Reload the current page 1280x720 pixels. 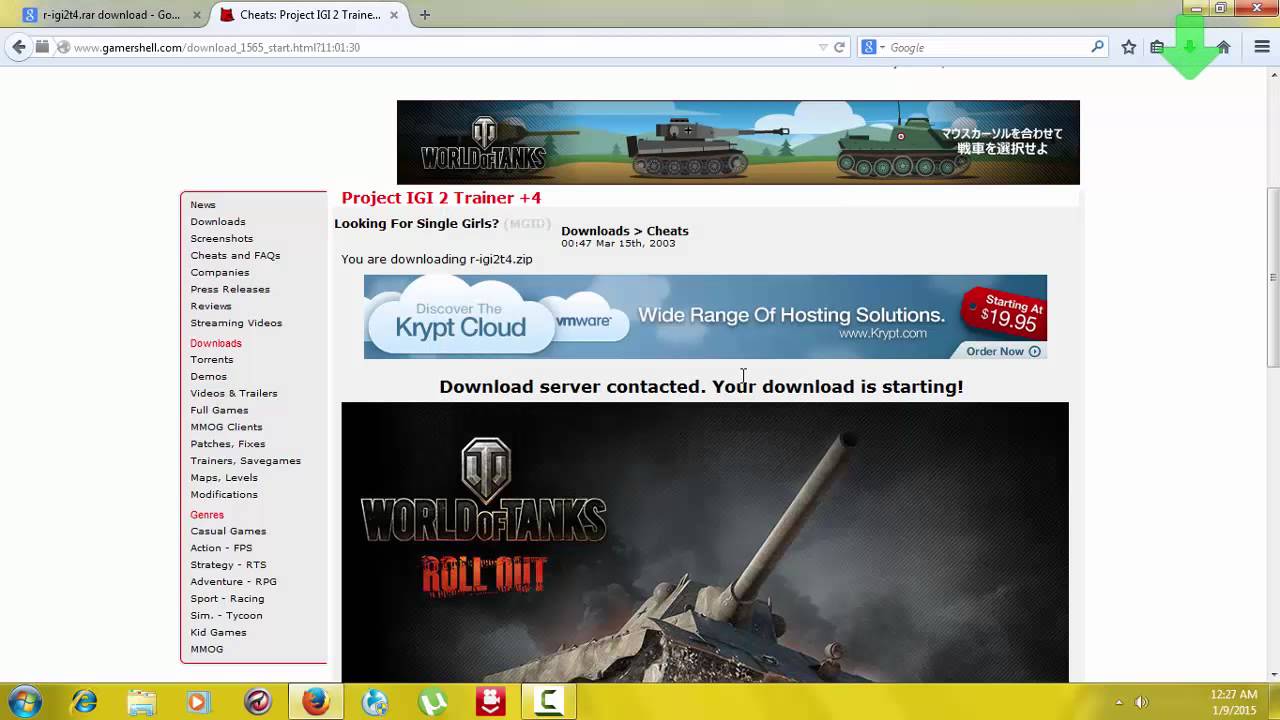840,47
